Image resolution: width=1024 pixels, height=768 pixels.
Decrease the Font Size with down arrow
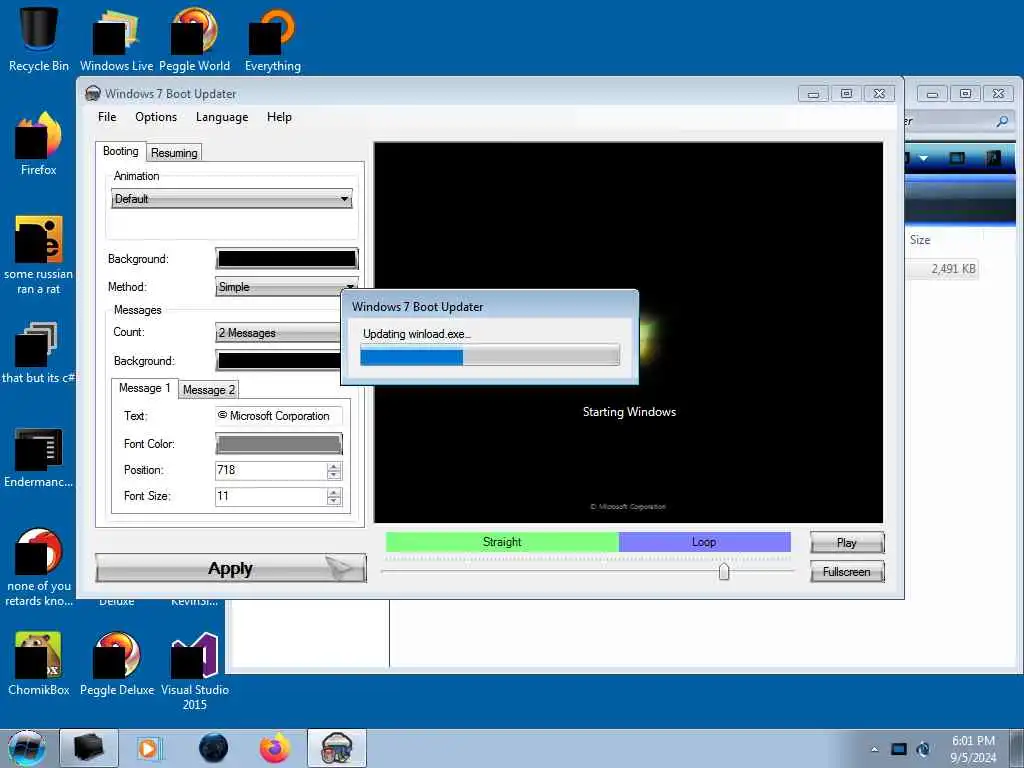[x=334, y=501]
